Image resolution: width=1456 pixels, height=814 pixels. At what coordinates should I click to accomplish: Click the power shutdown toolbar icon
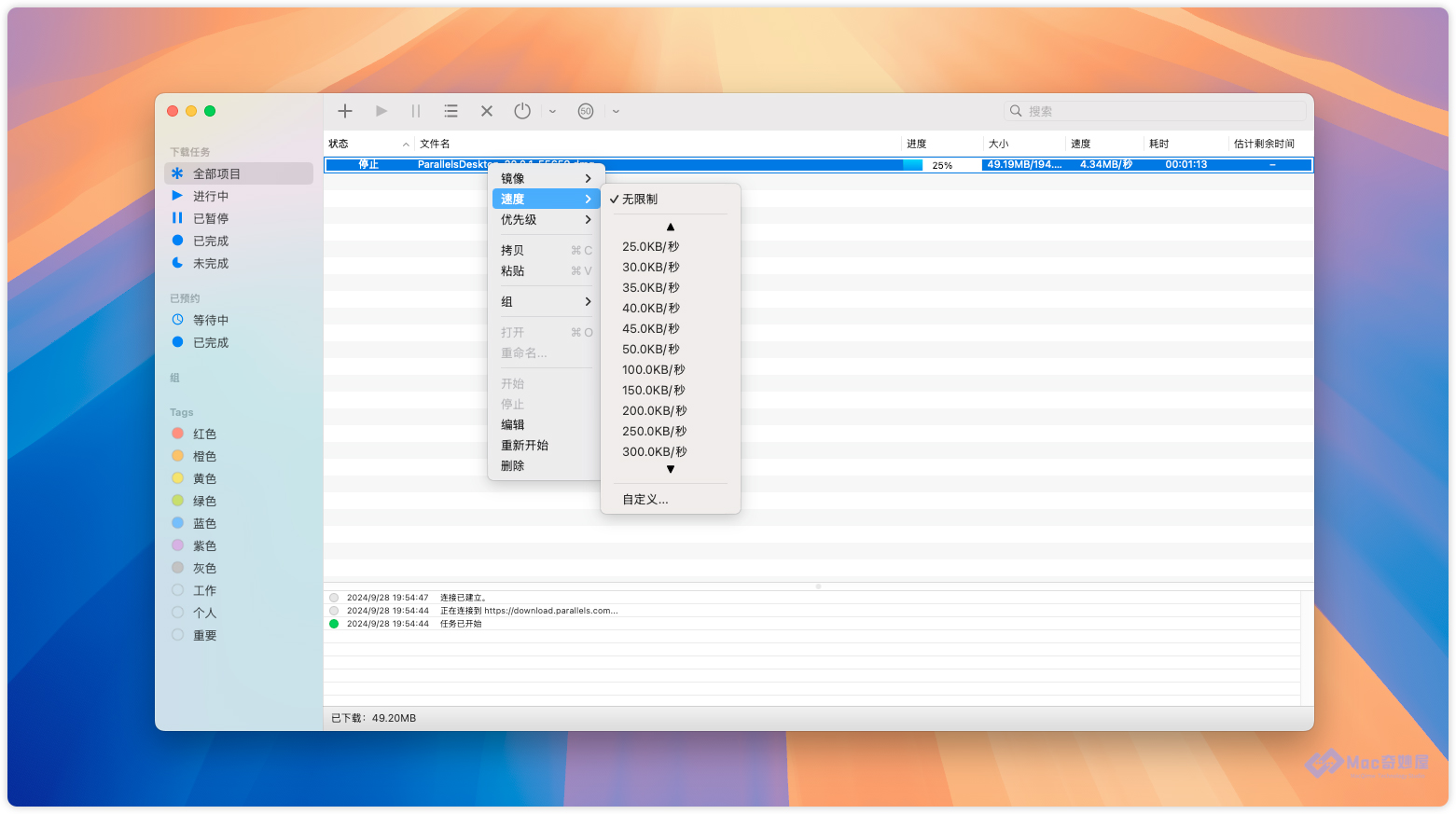pos(522,111)
